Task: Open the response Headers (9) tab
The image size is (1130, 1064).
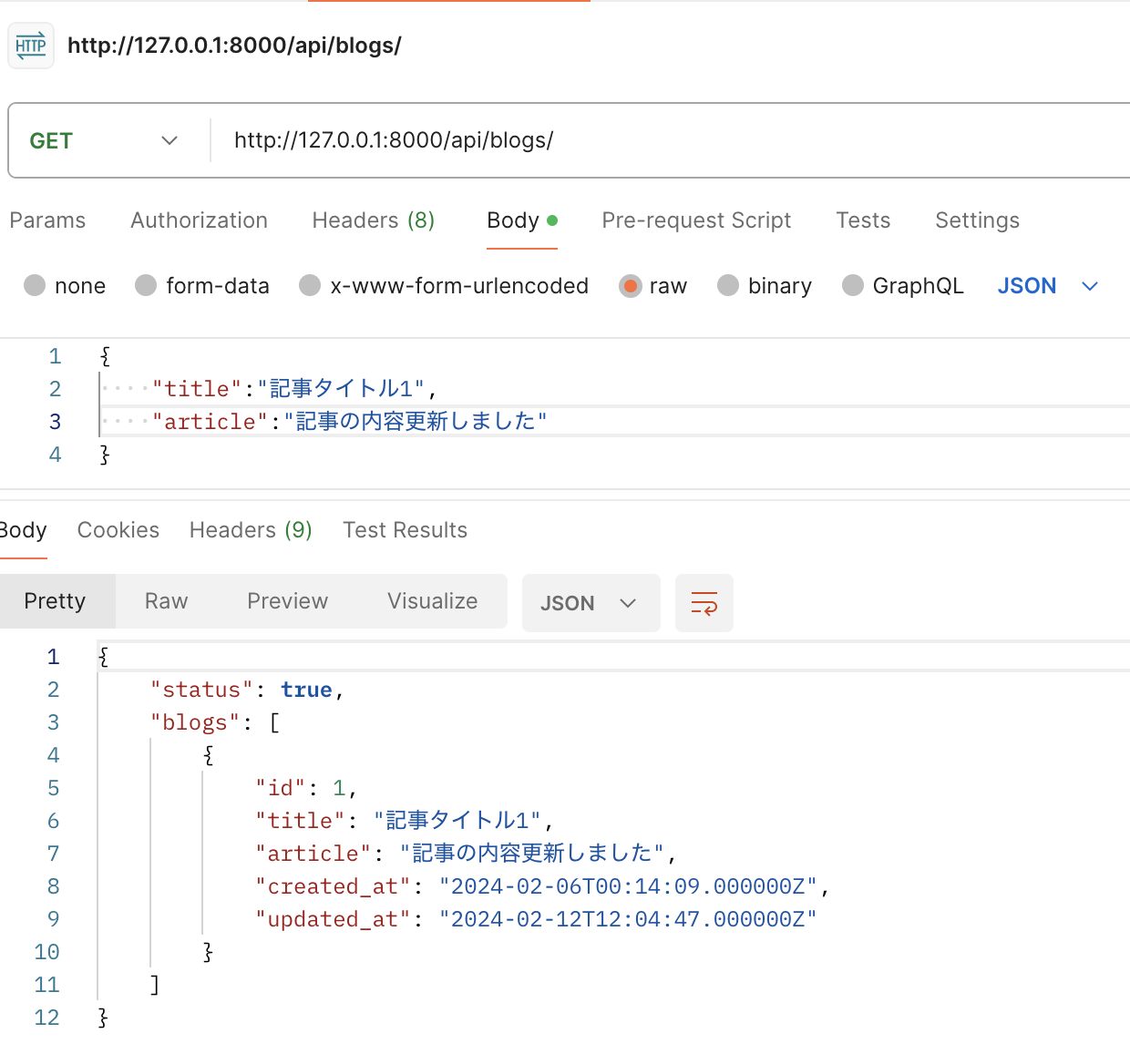Action: click(251, 530)
